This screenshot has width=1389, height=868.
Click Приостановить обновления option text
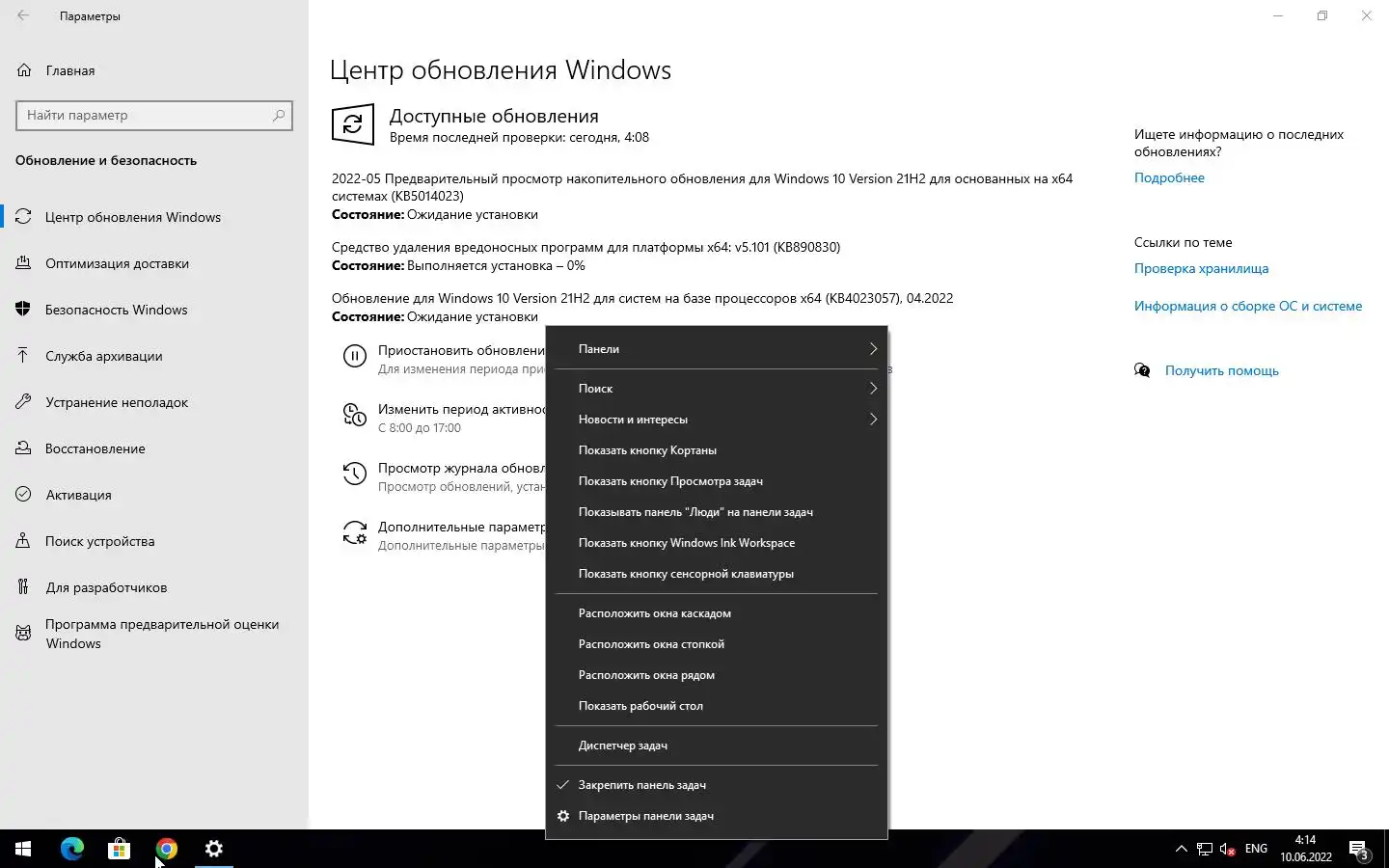(461, 350)
